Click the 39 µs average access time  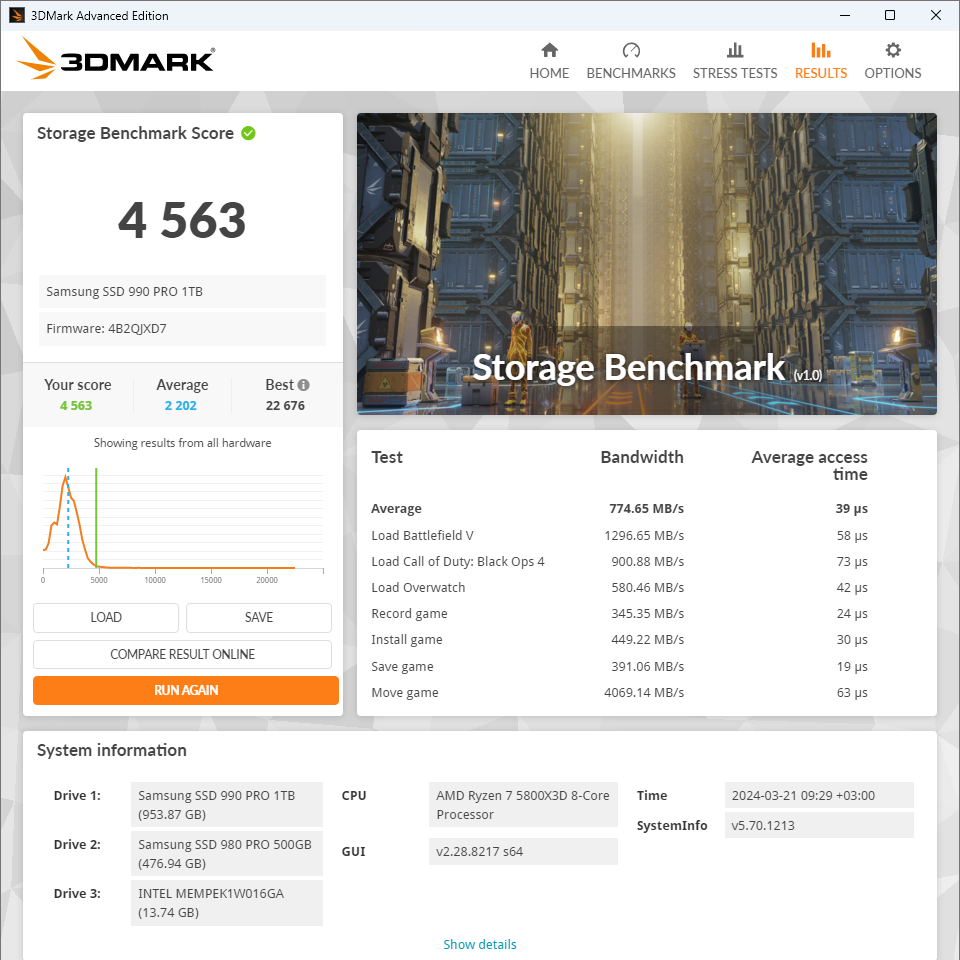[852, 508]
